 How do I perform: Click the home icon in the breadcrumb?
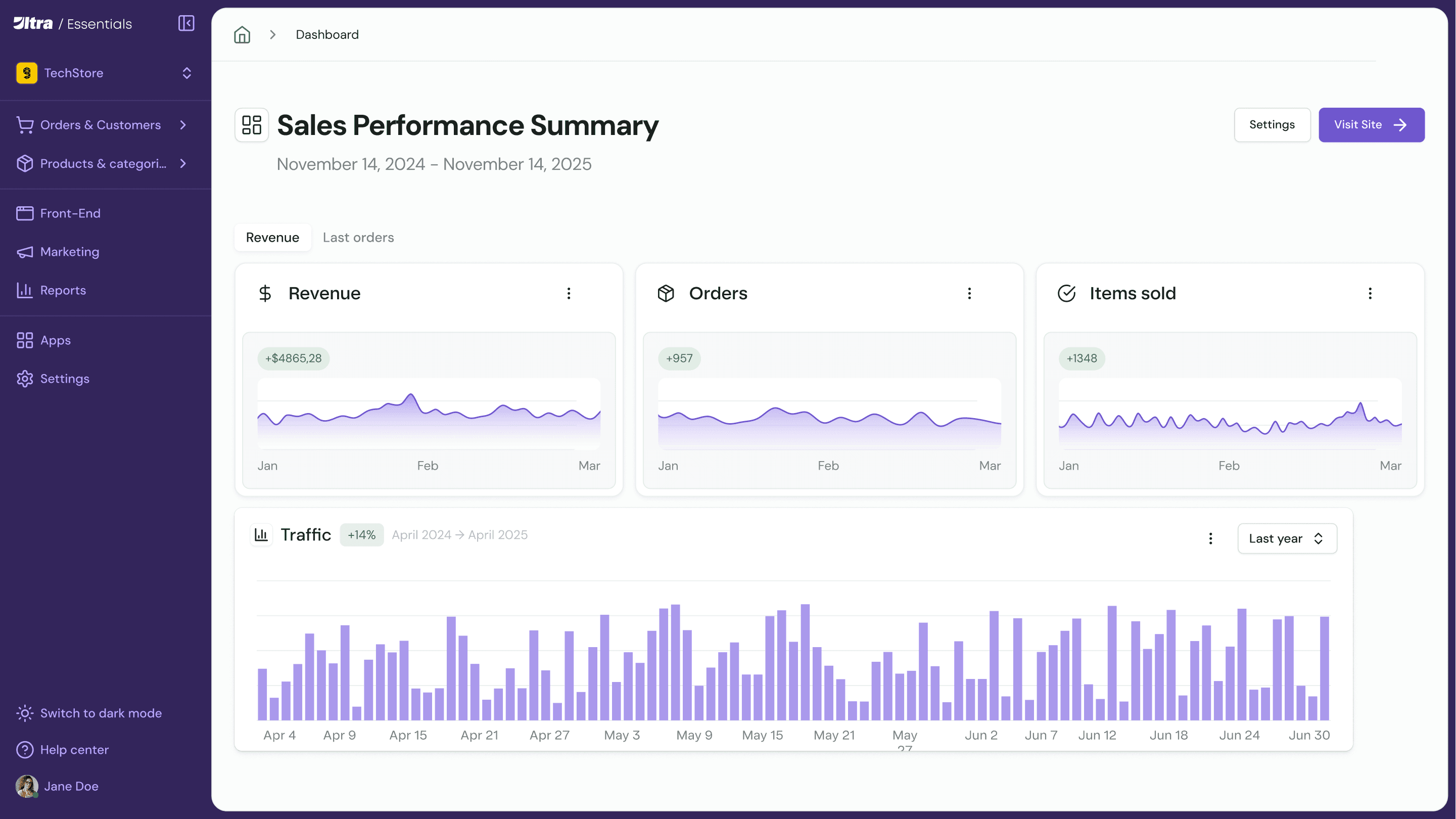coord(242,34)
